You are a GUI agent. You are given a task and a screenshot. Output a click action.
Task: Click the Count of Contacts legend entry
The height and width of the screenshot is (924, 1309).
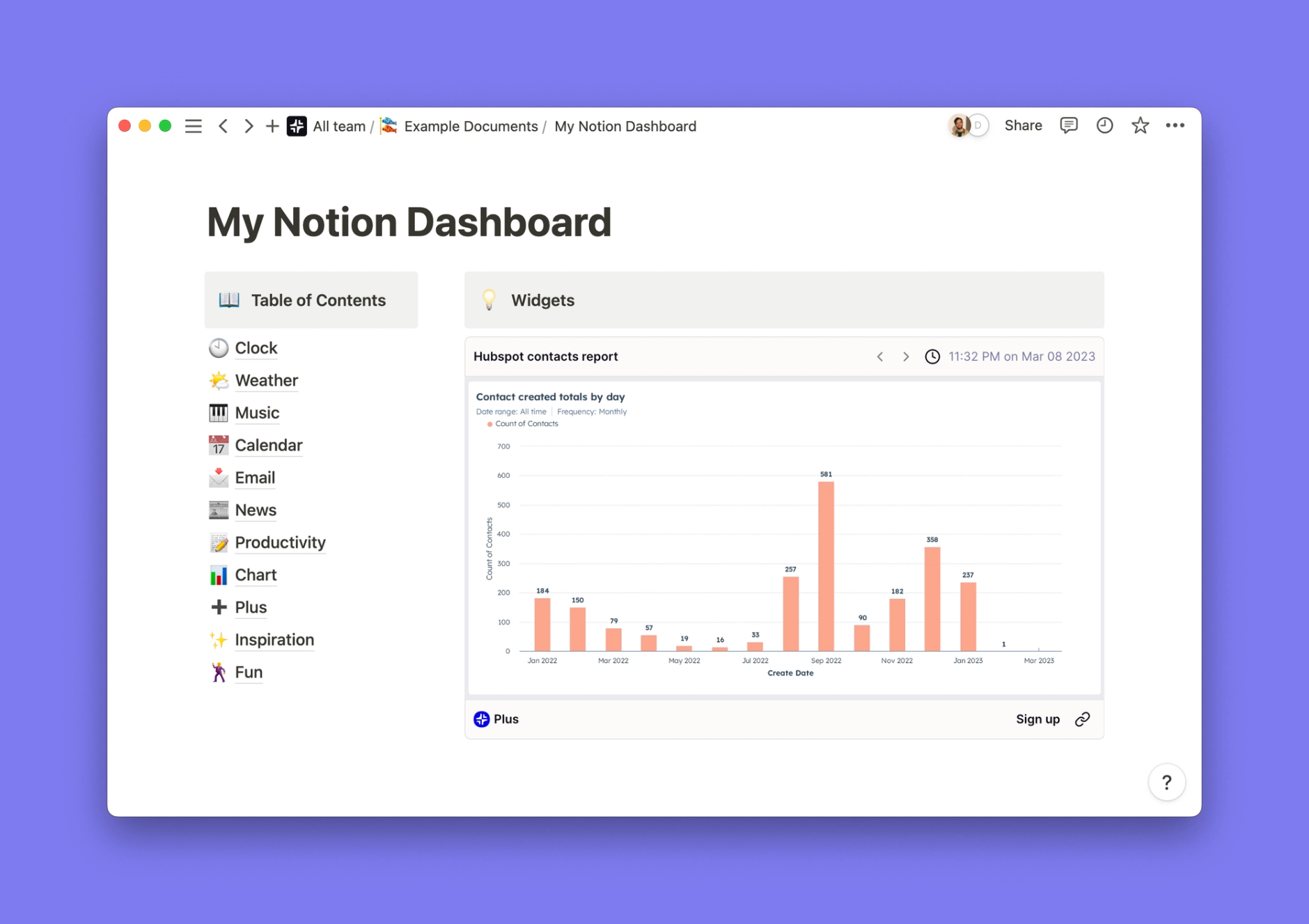(522, 424)
